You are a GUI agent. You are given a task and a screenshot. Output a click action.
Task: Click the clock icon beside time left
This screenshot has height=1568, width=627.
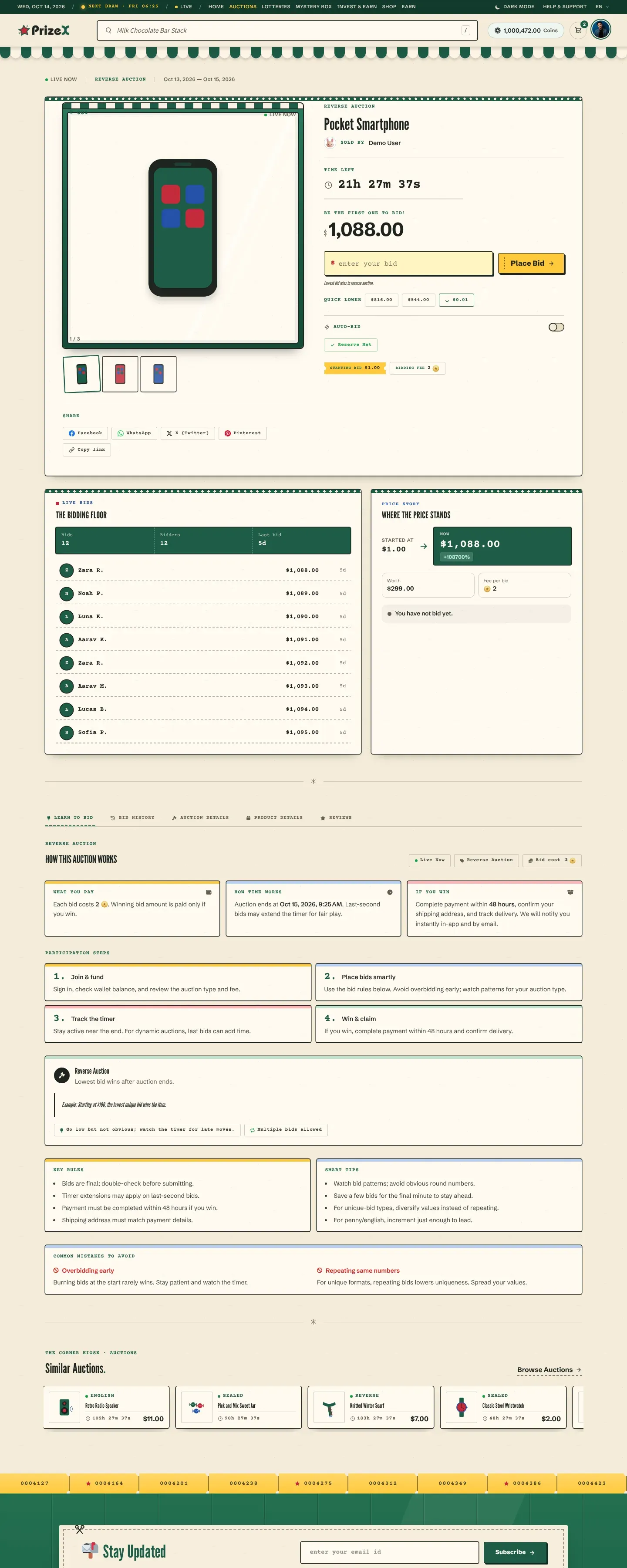(x=328, y=184)
